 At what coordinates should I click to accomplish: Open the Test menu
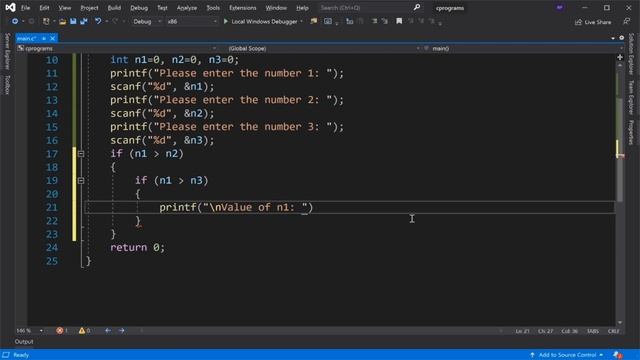[162, 8]
